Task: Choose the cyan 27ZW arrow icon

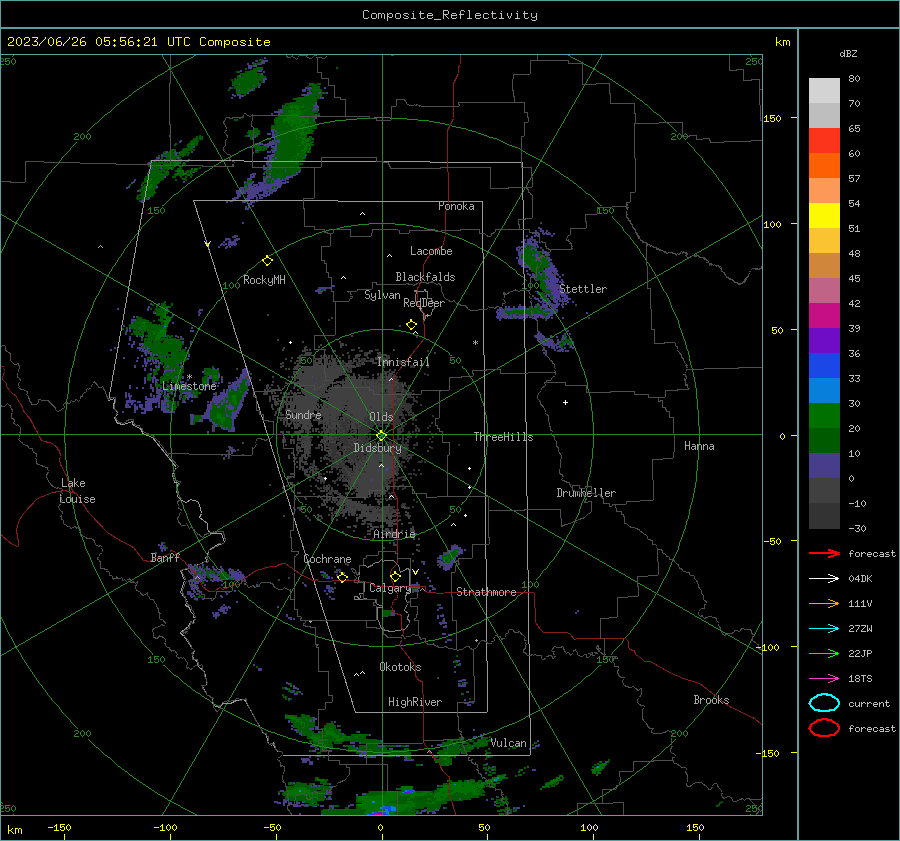Action: [x=824, y=629]
